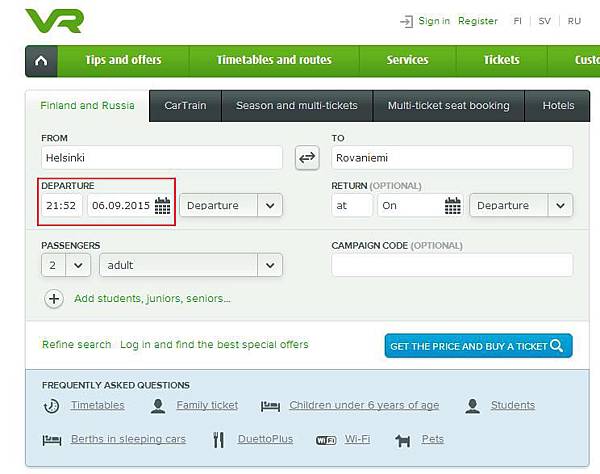This screenshot has height=474, width=600.
Task: Click the sign in arrow icon
Action: (x=406, y=21)
